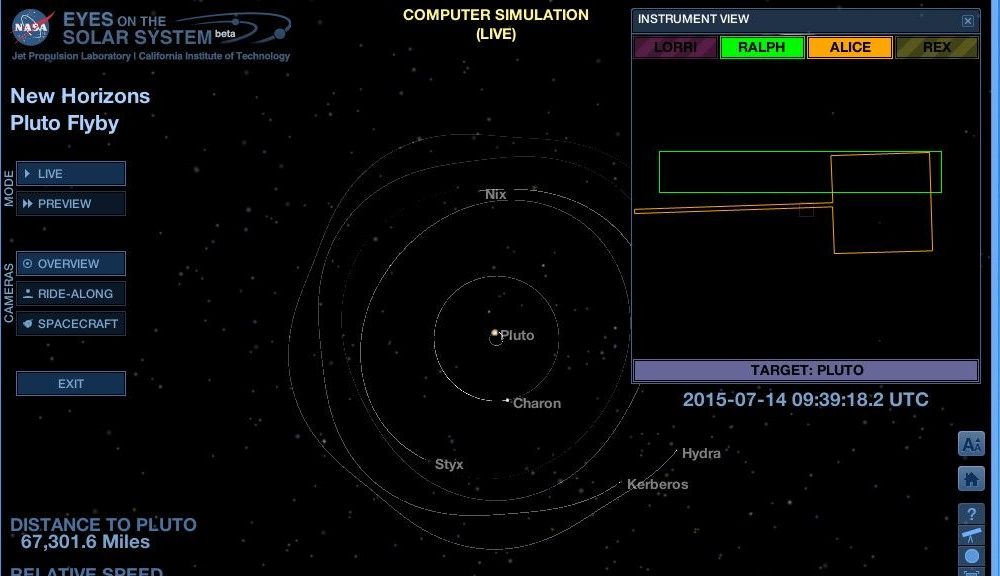
Task: Select the RIDE-ALONG camera
Action: tap(71, 293)
